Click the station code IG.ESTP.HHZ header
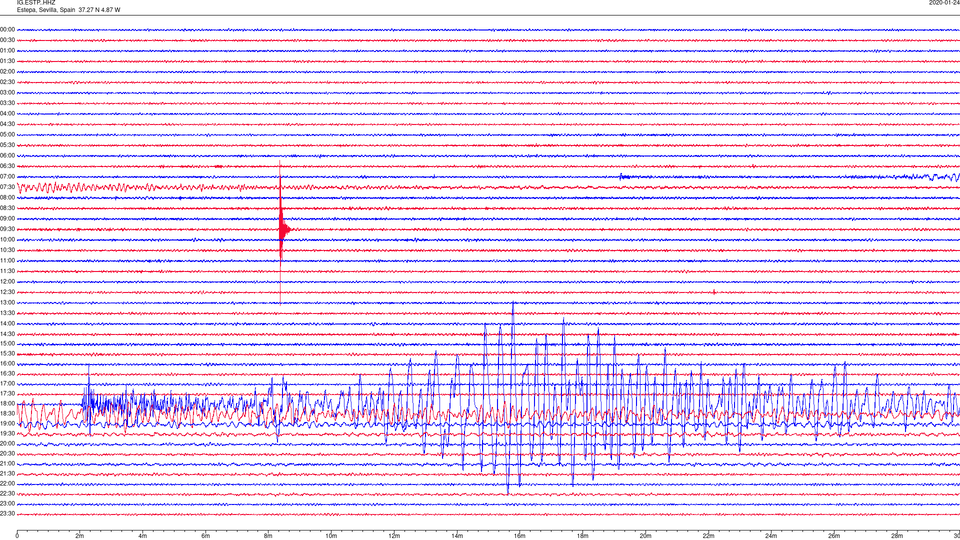960x540 pixels. coord(36,3)
